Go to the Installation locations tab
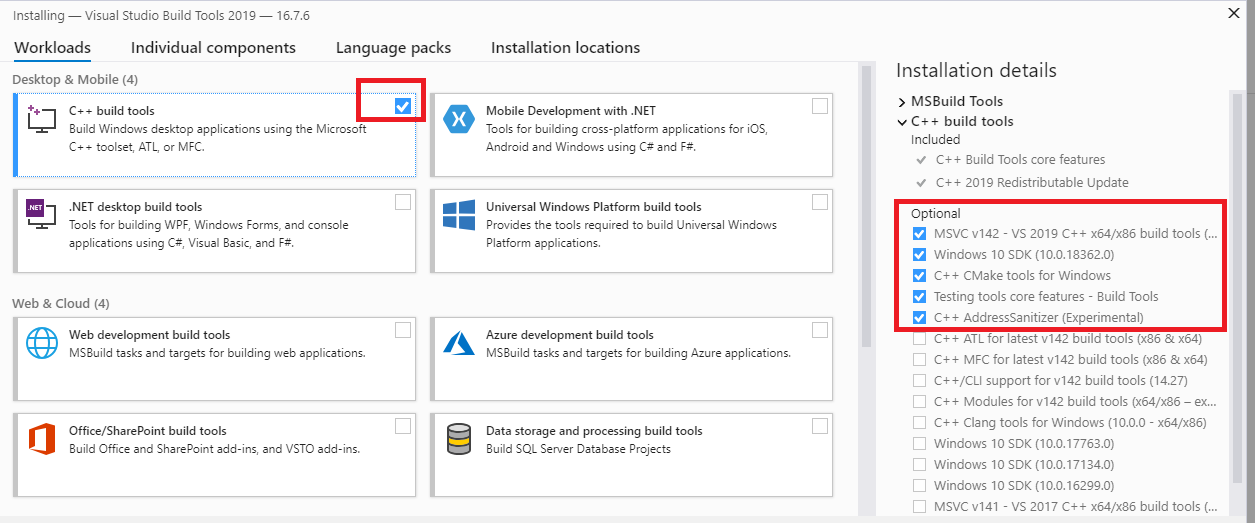 click(565, 48)
